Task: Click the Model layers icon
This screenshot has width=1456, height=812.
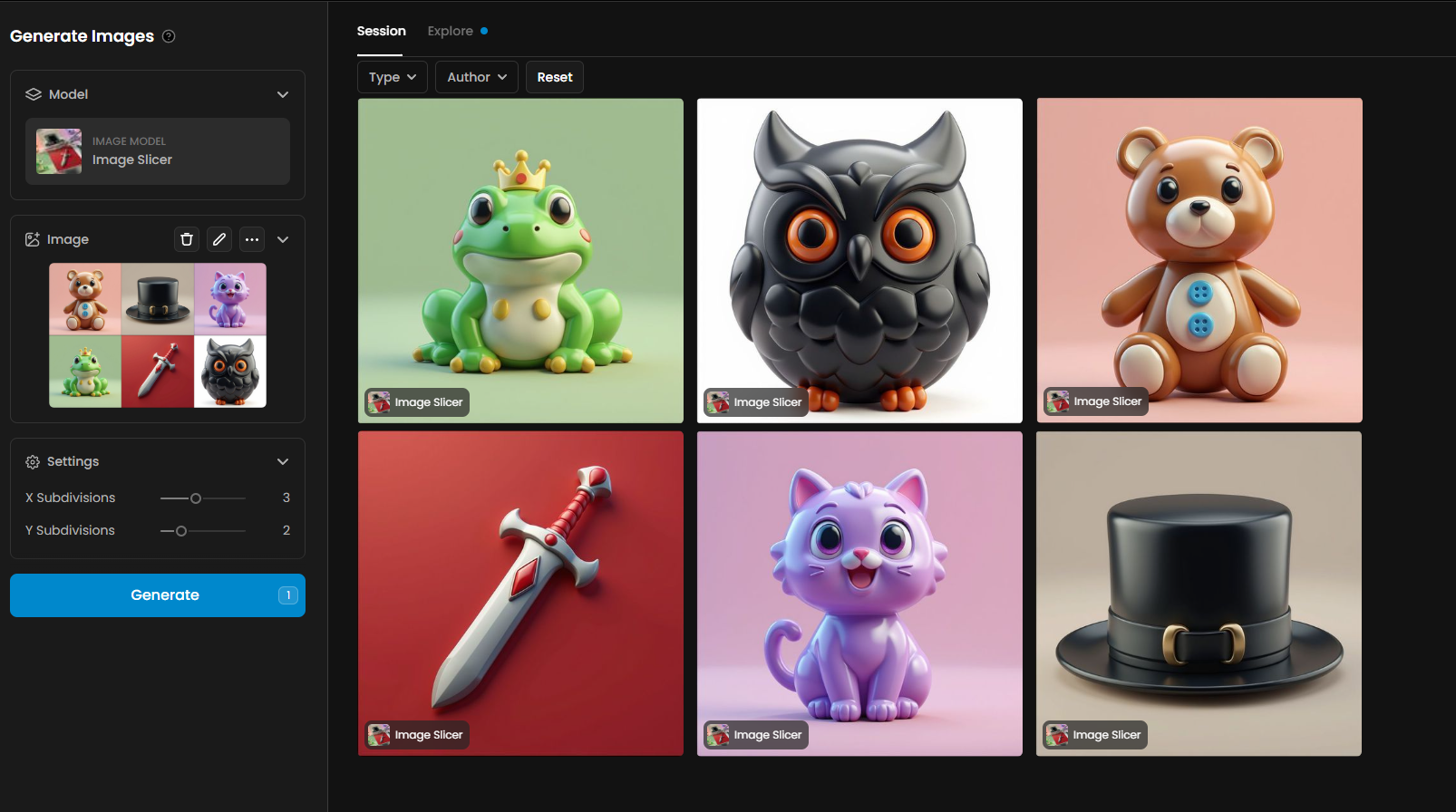Action: pos(34,94)
